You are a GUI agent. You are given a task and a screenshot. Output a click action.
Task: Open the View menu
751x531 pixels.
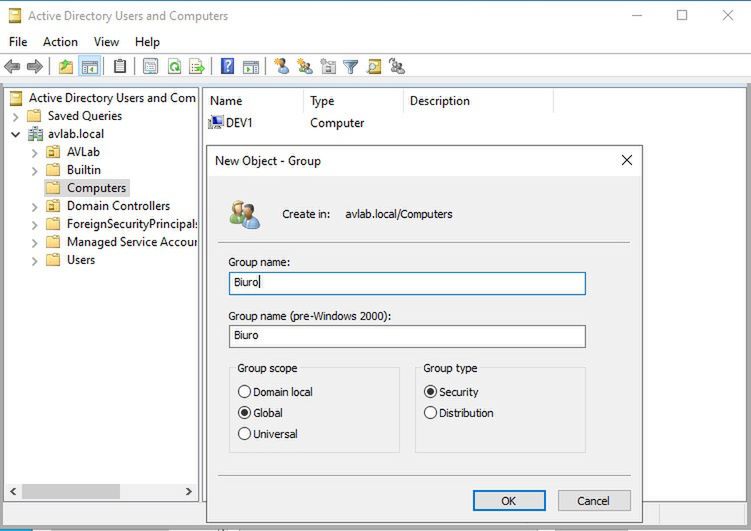coord(106,42)
